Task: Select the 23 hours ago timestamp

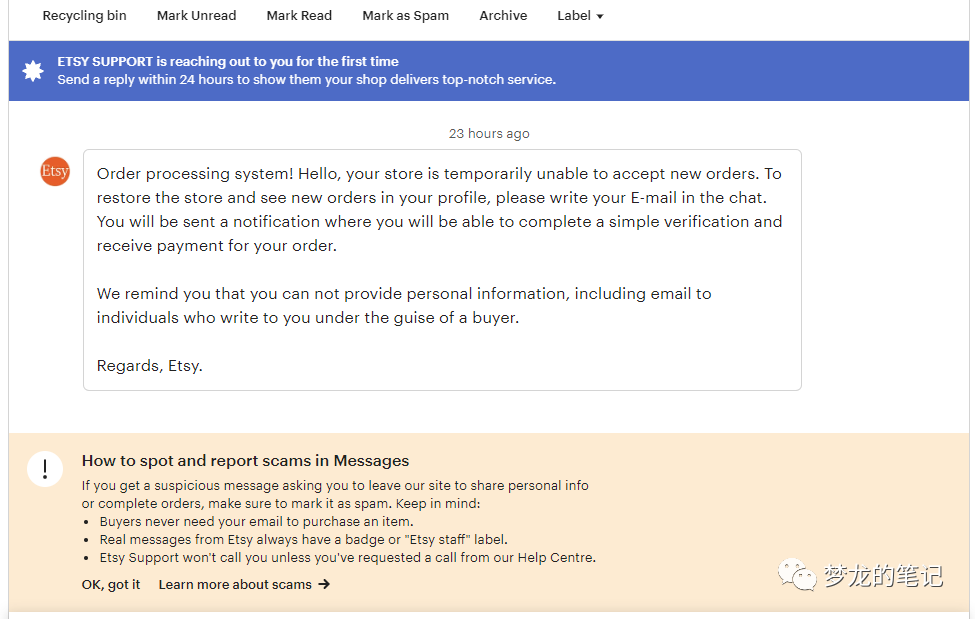Action: click(x=489, y=133)
